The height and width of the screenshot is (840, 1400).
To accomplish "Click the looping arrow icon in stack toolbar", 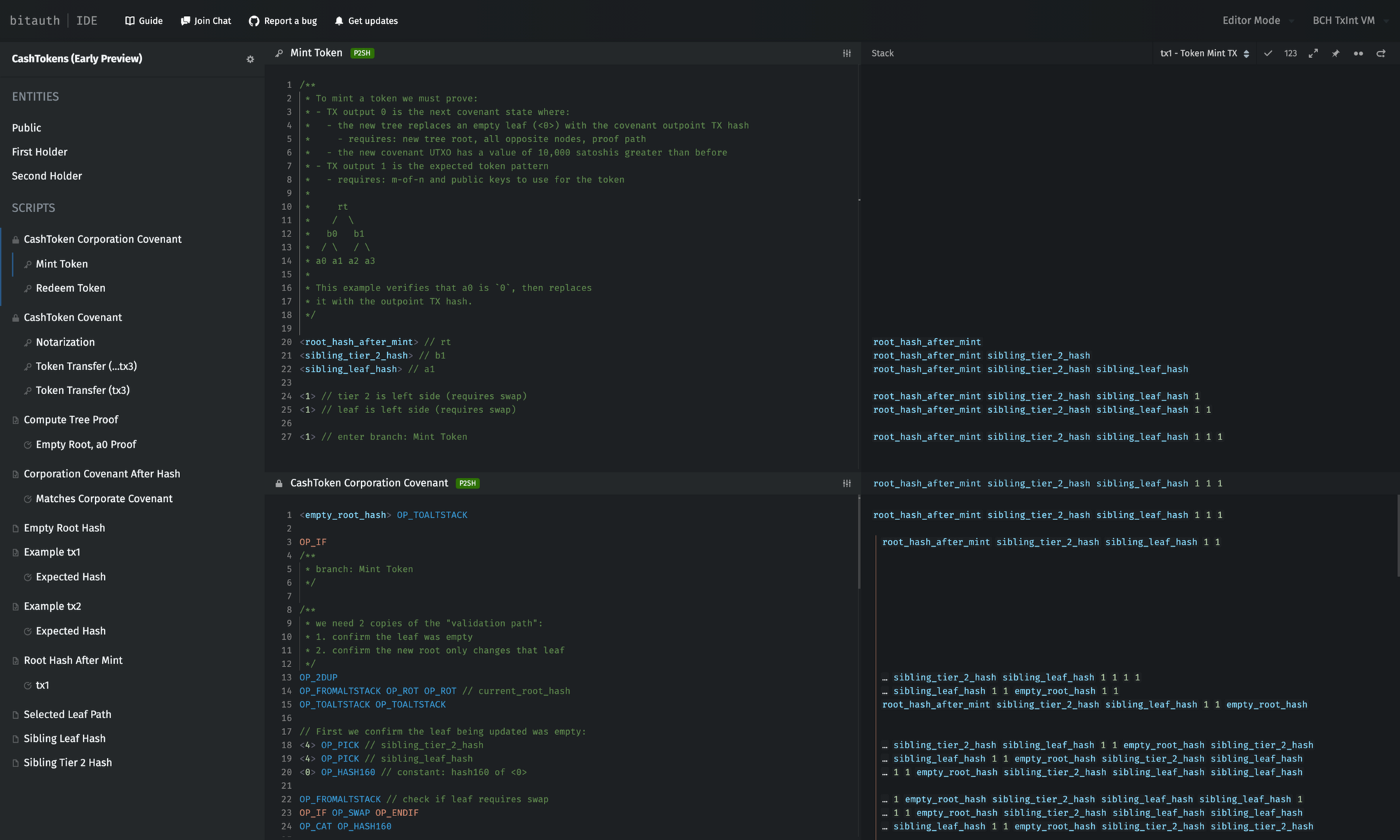I will [x=1381, y=53].
